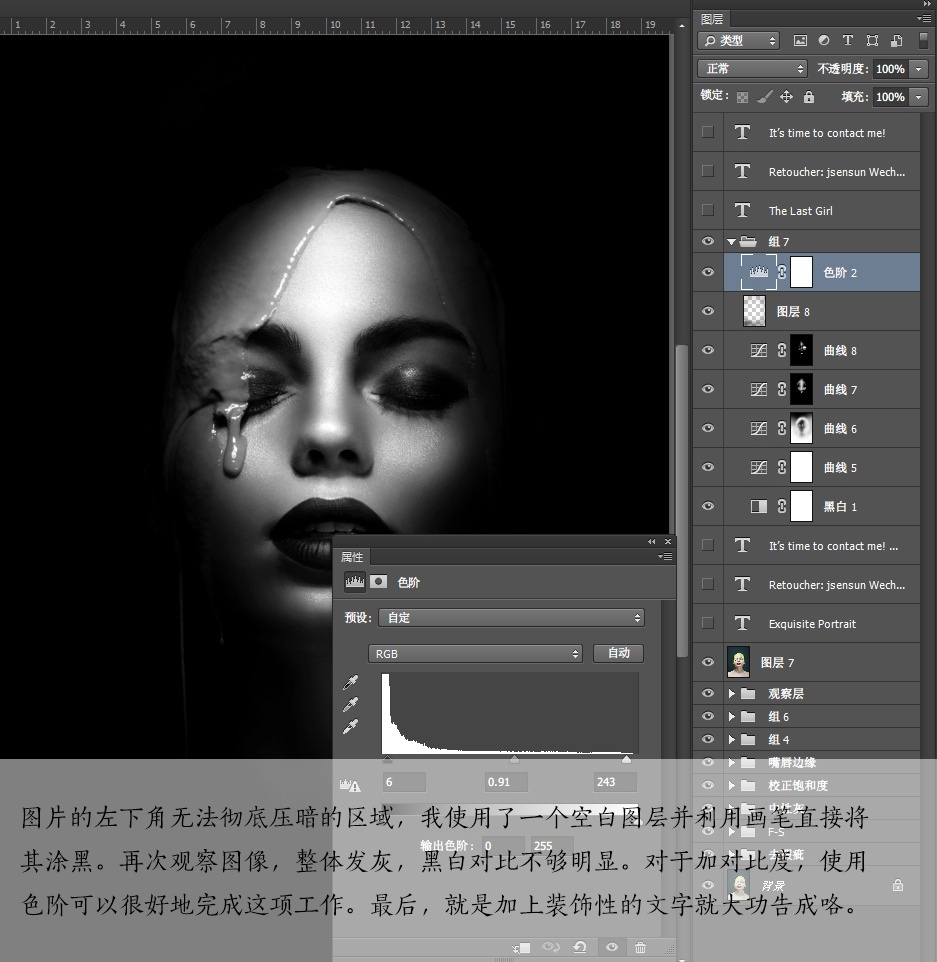This screenshot has width=937, height=962.
Task: Hide the 黑白 1 layer
Action: pyautogui.click(x=708, y=506)
